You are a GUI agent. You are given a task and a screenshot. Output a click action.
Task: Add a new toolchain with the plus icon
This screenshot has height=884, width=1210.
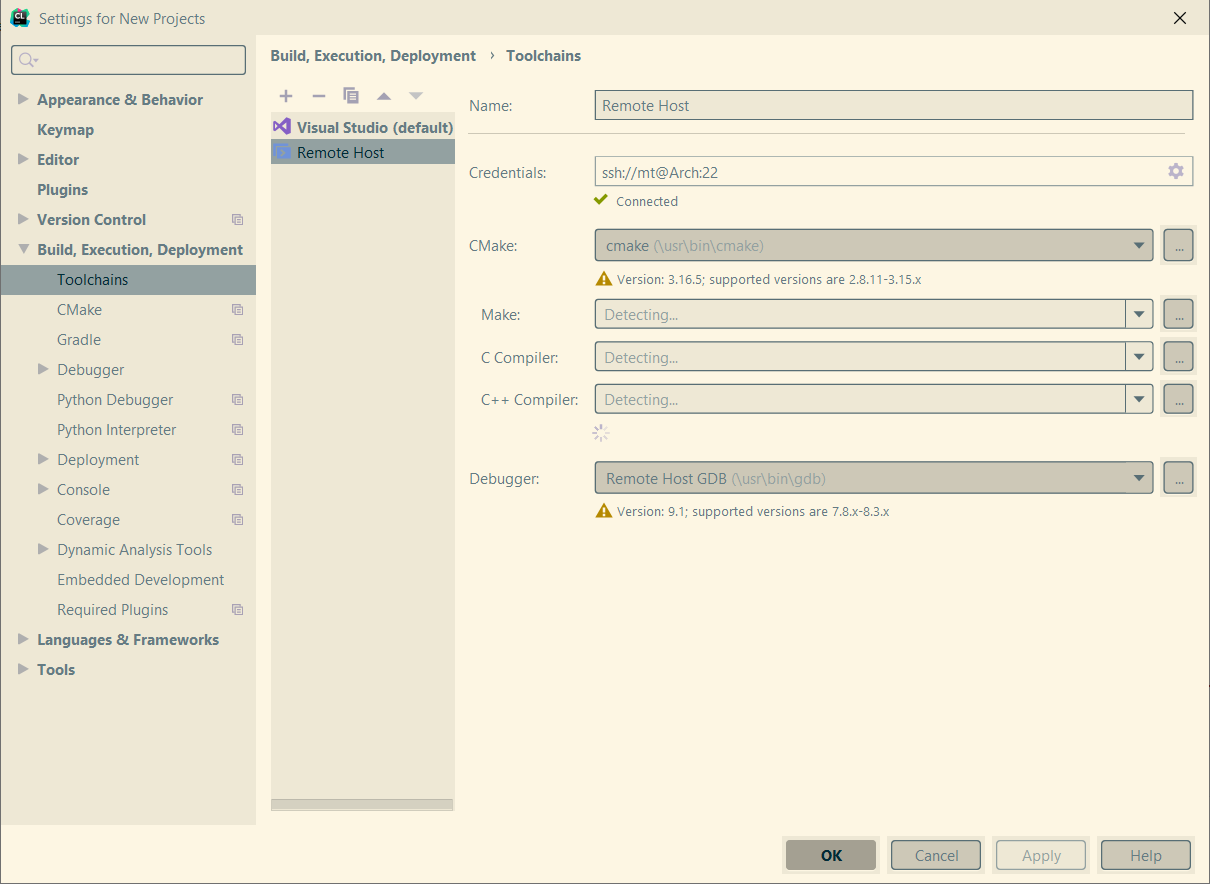pyautogui.click(x=286, y=95)
